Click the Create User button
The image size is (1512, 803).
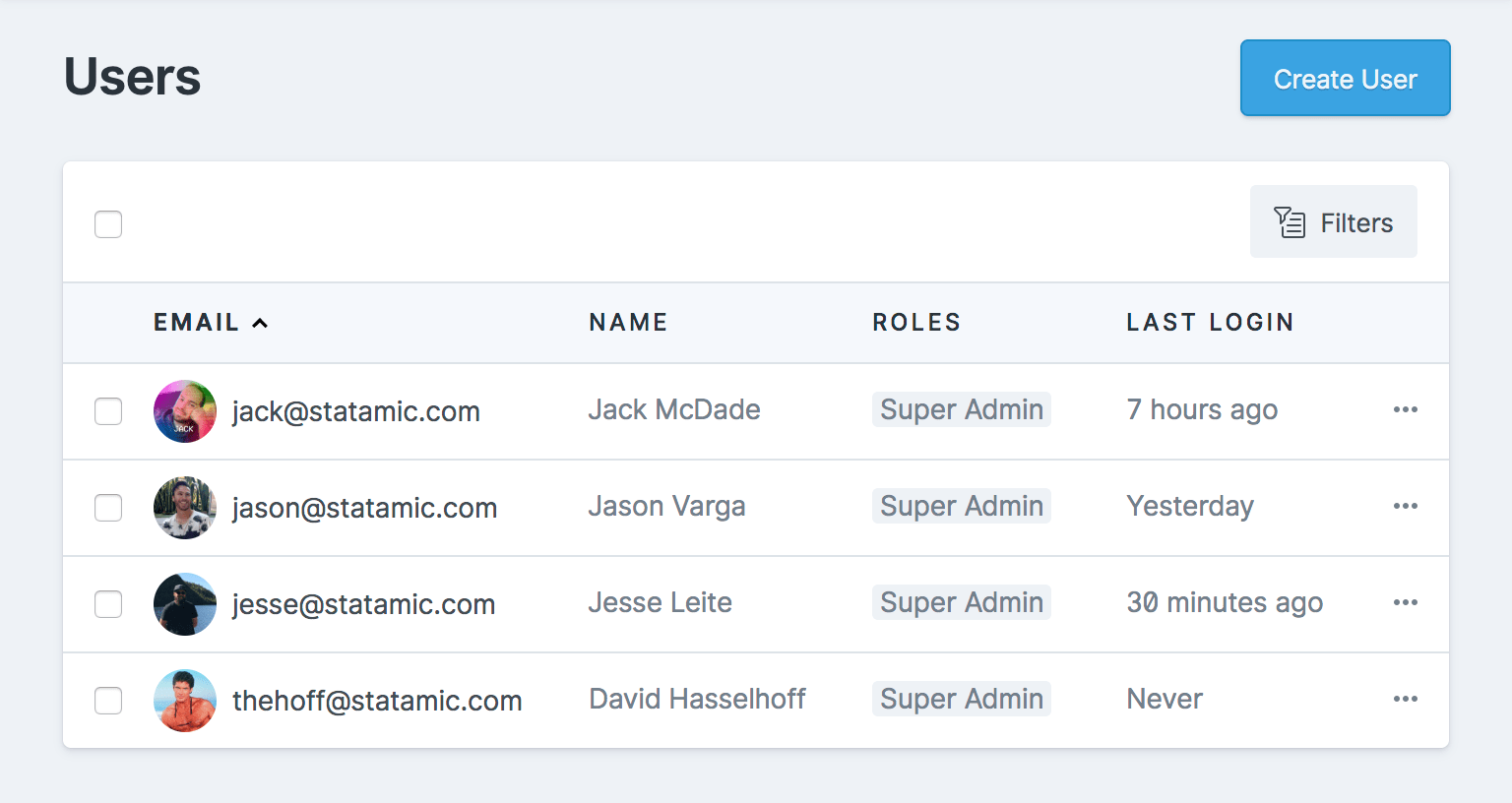[x=1345, y=78]
